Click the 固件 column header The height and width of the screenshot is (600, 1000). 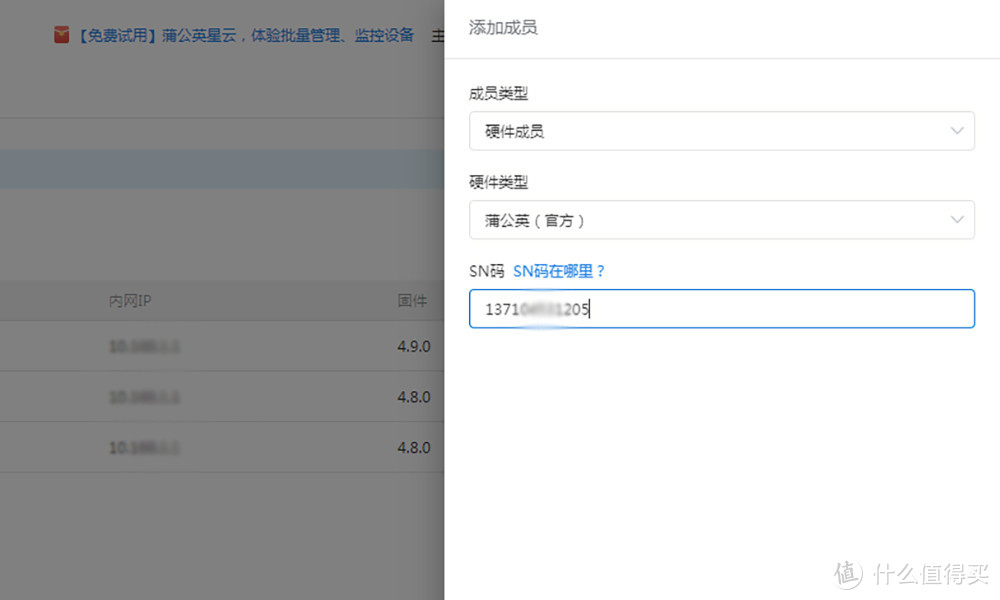(412, 300)
